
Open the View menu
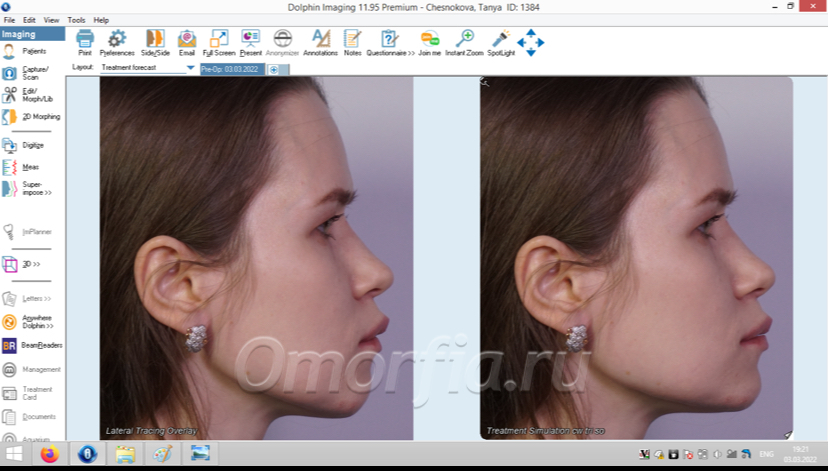tap(51, 20)
